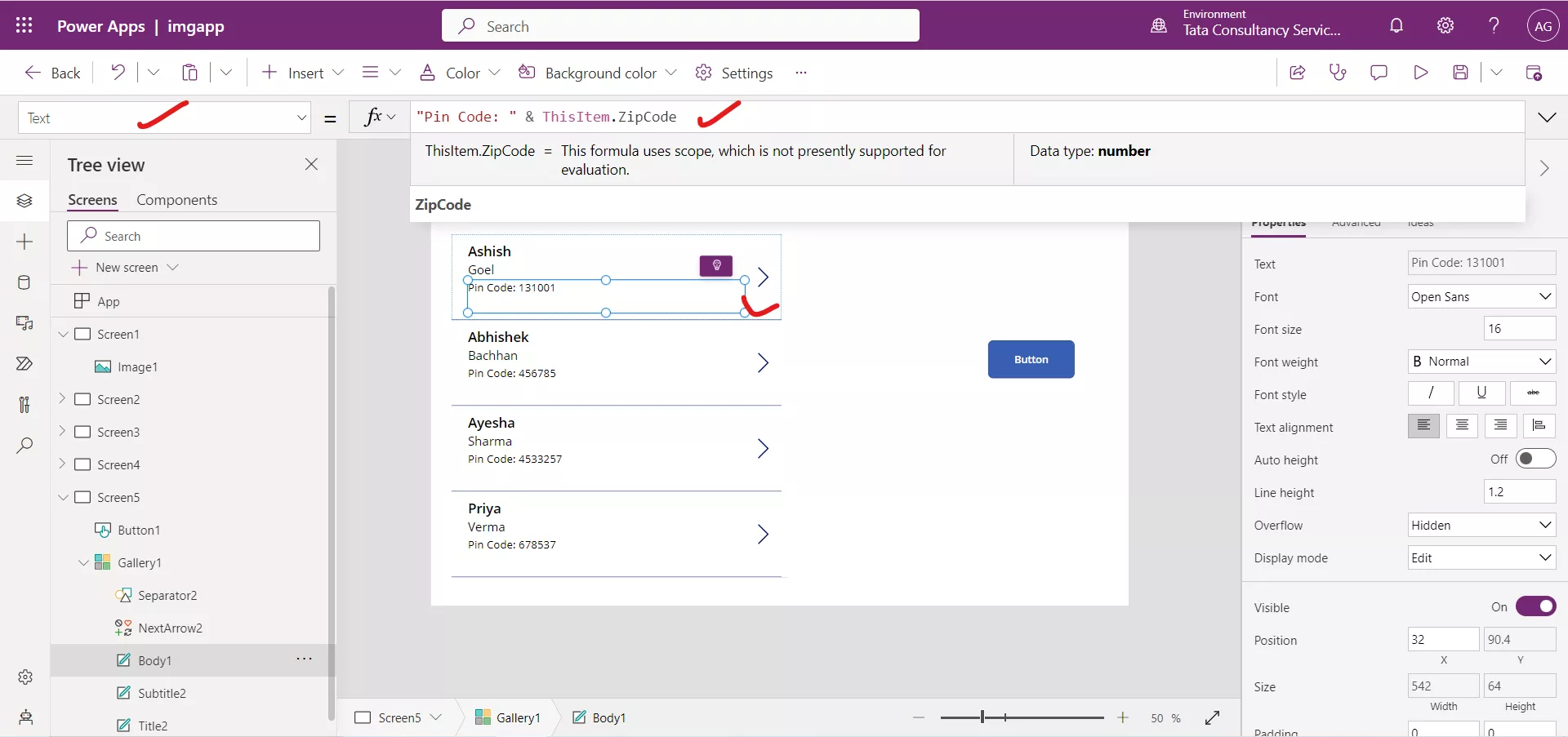The width and height of the screenshot is (1568, 737).
Task: Disable Auto height for the label
Action: coord(1536,458)
